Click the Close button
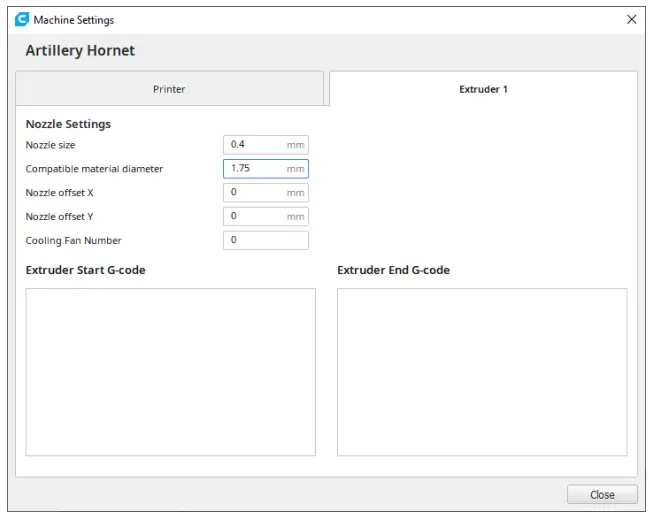The image size is (649, 519). 602,495
